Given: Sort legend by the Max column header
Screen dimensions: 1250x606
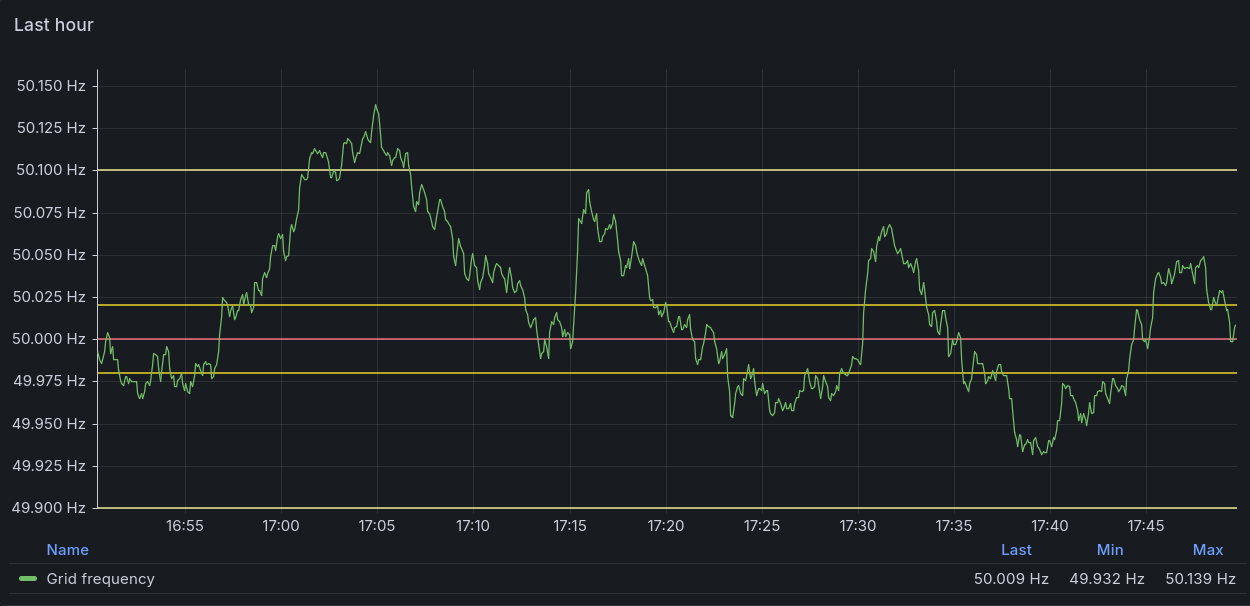Looking at the screenshot, I should [1207, 550].
